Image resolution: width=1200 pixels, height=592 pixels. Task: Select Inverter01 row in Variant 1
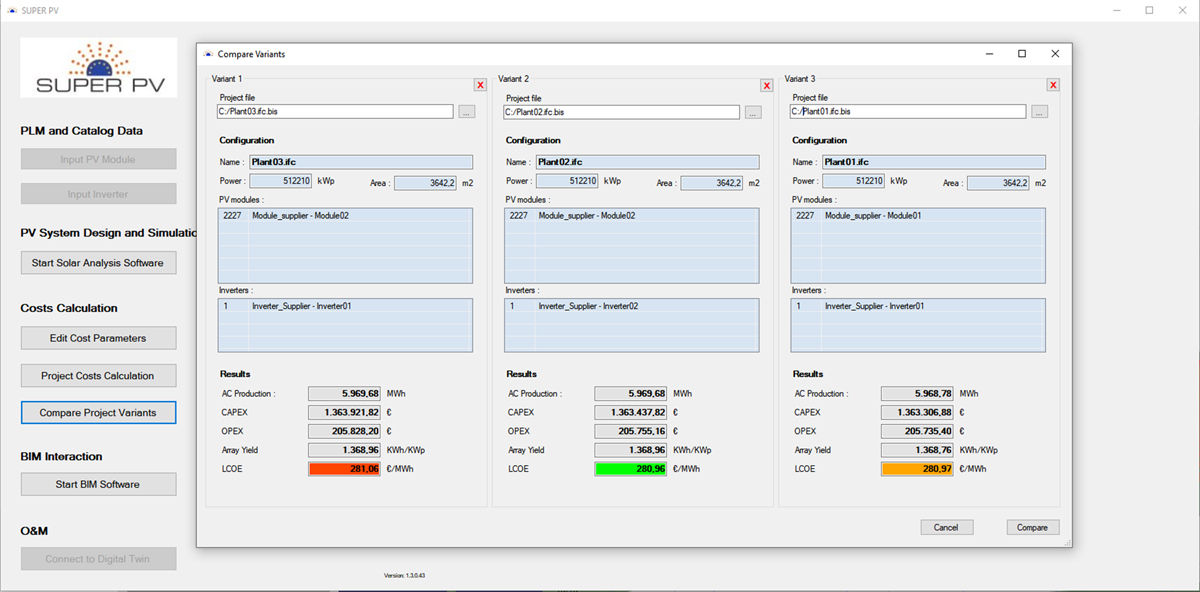click(x=345, y=306)
